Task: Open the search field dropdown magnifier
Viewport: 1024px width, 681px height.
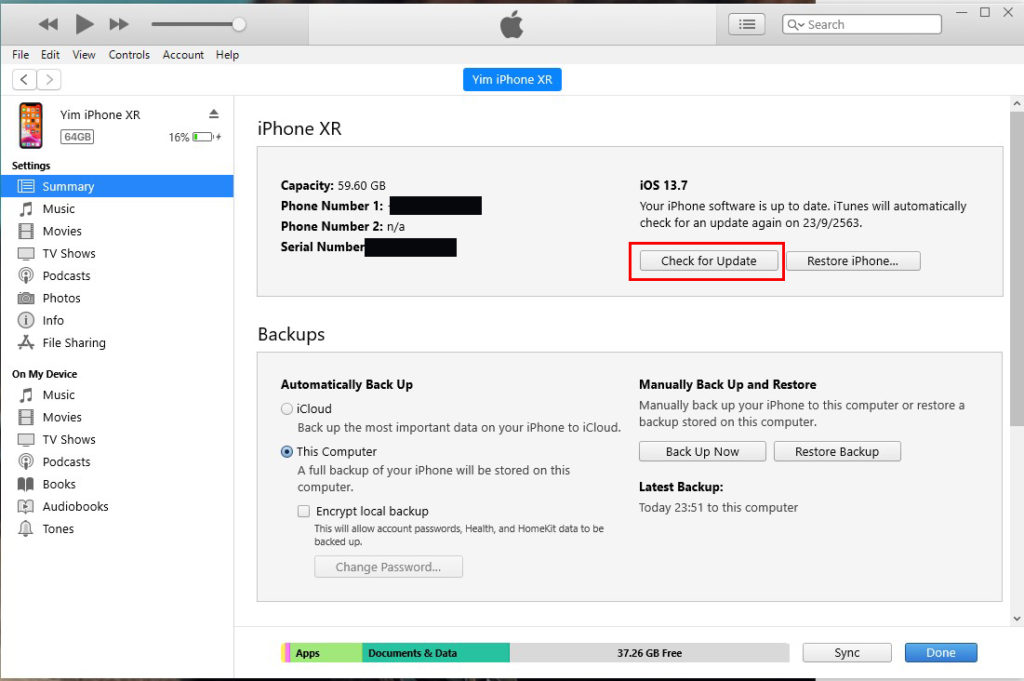Action: point(796,25)
